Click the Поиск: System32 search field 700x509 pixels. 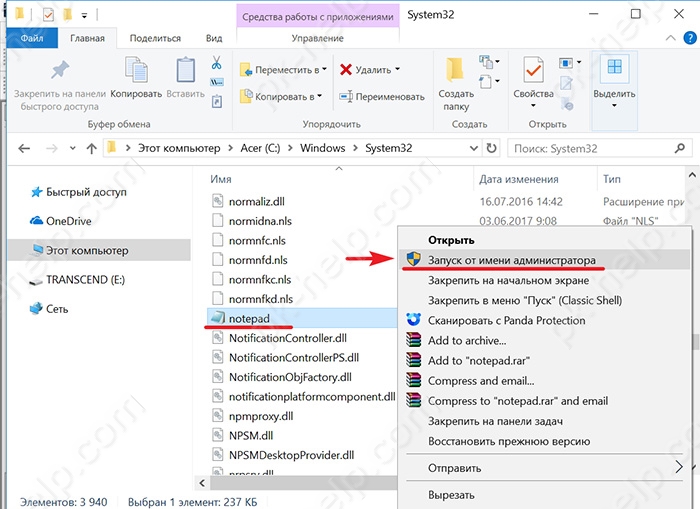[x=600, y=148]
